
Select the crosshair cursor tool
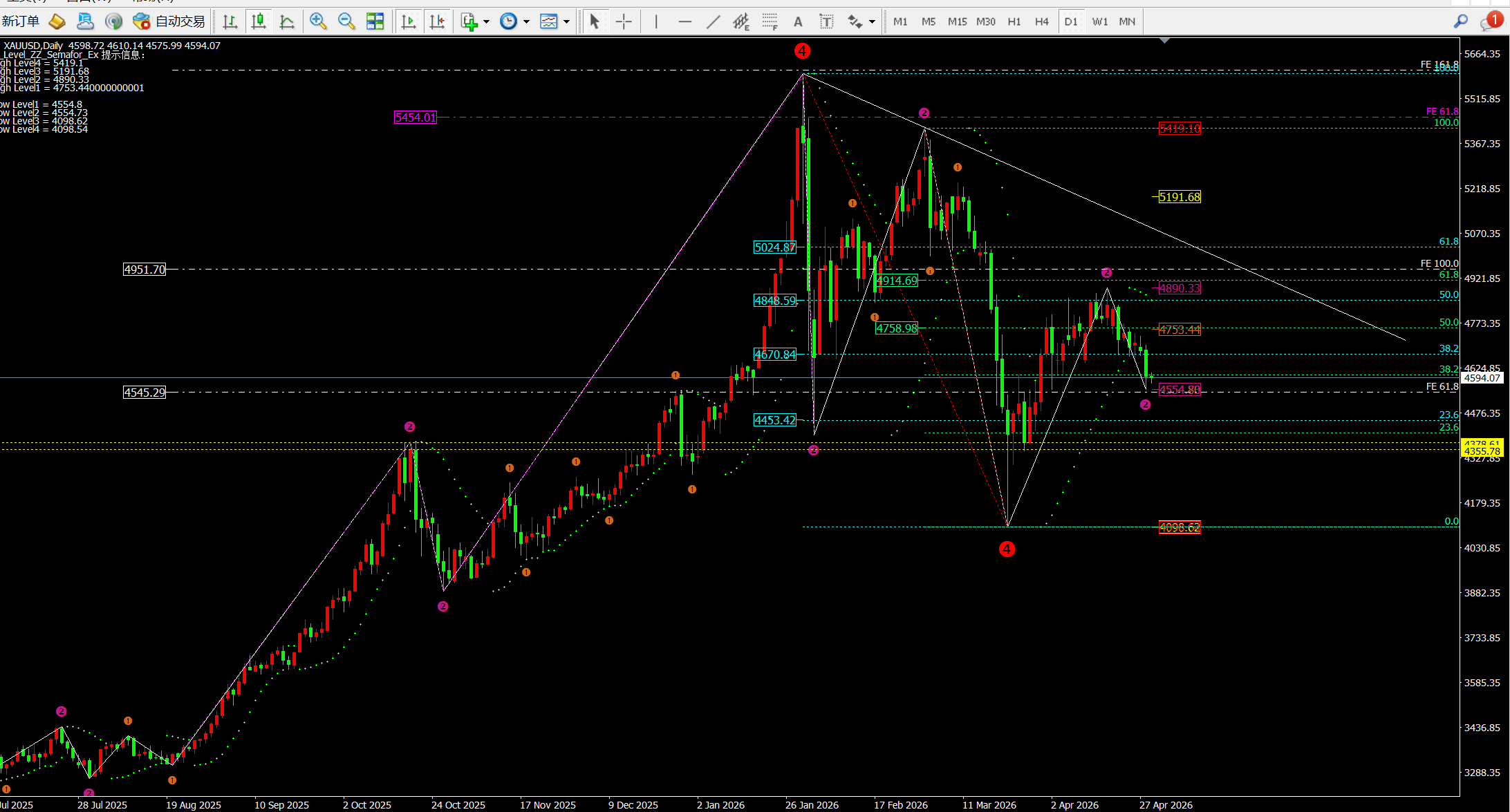click(624, 21)
